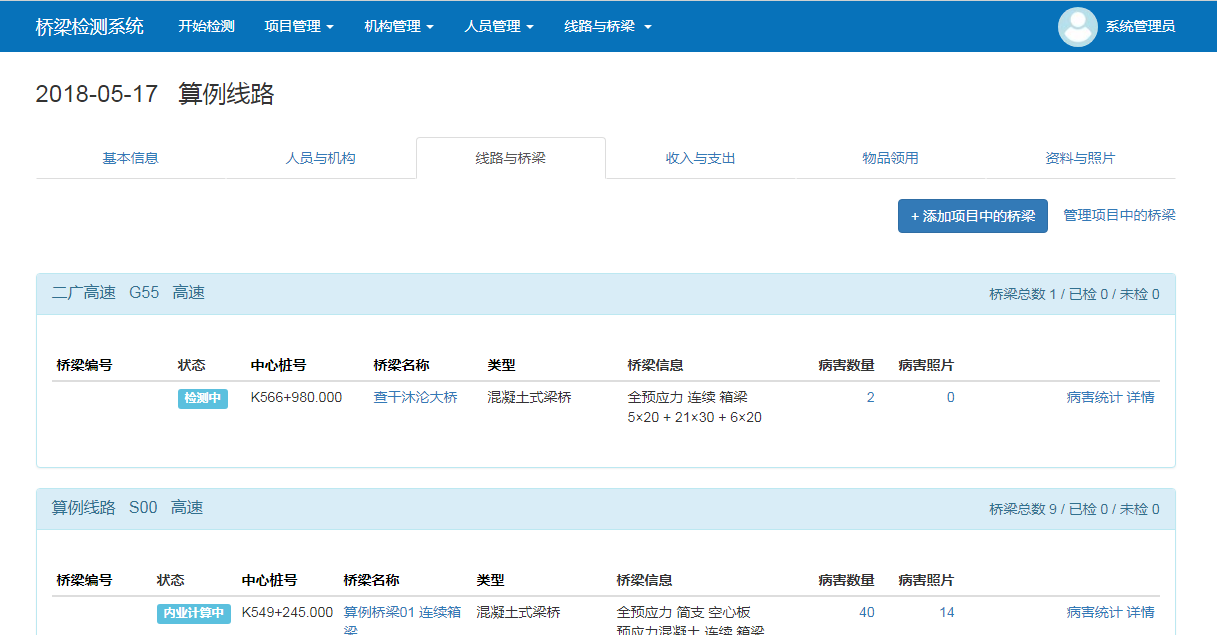Switch to 基本信息 tab
The height and width of the screenshot is (635, 1217).
pos(130,158)
